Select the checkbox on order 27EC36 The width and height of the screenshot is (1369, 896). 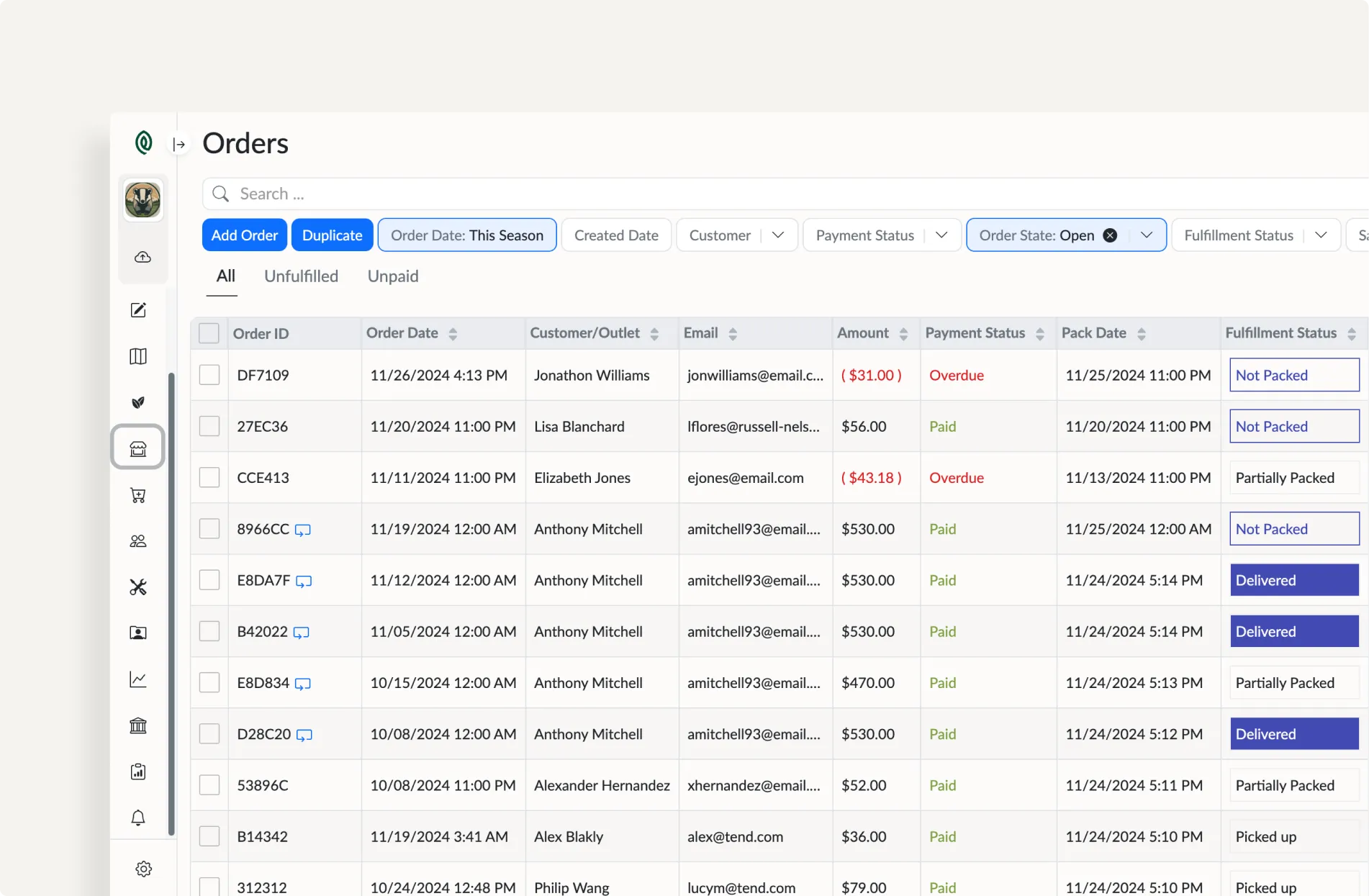[x=209, y=426]
